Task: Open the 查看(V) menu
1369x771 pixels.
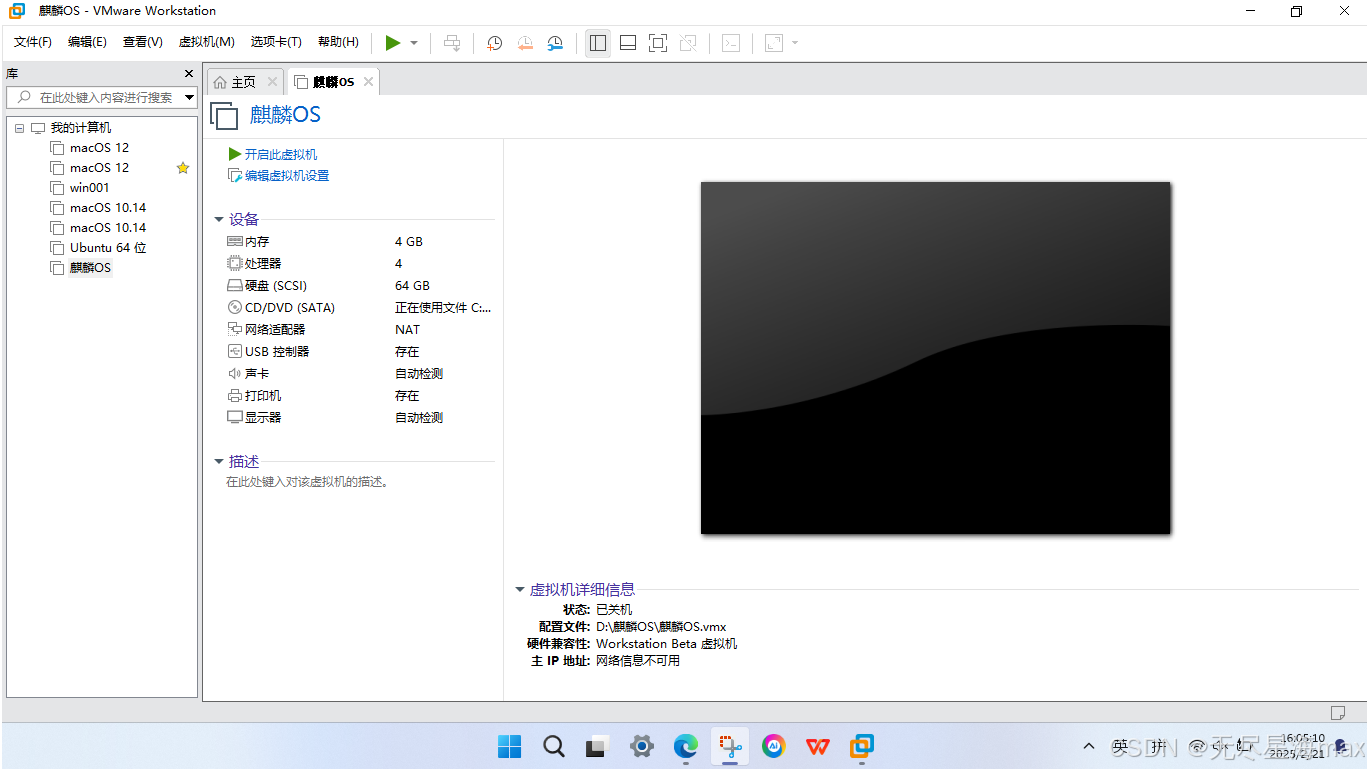Action: (143, 42)
